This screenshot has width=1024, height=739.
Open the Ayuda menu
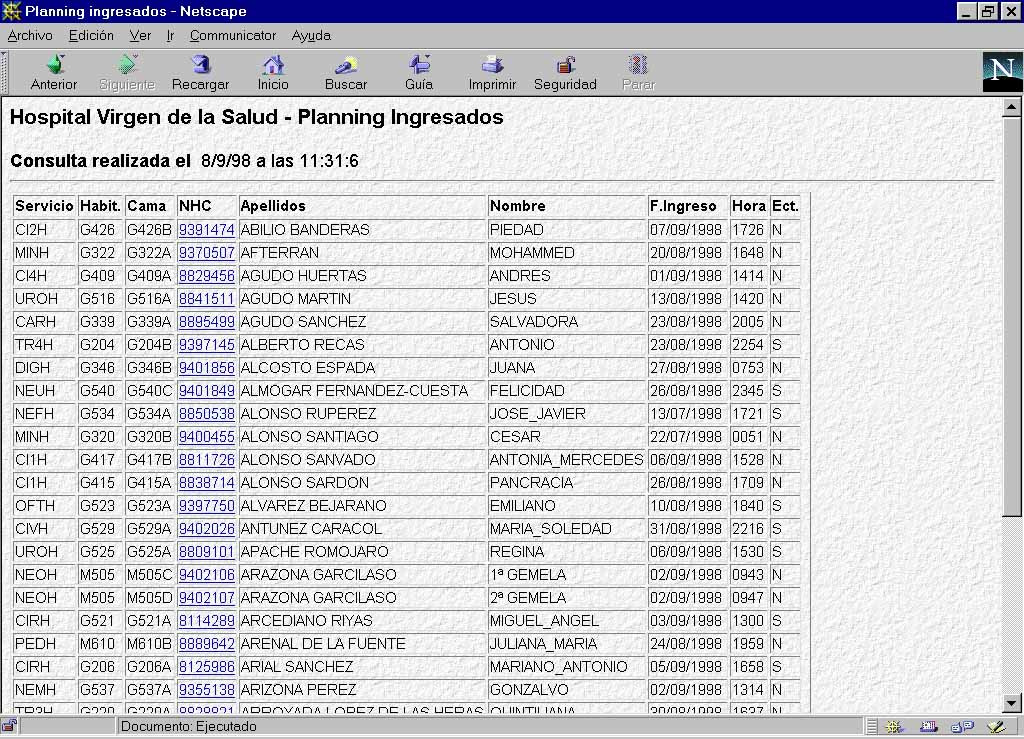[311, 35]
